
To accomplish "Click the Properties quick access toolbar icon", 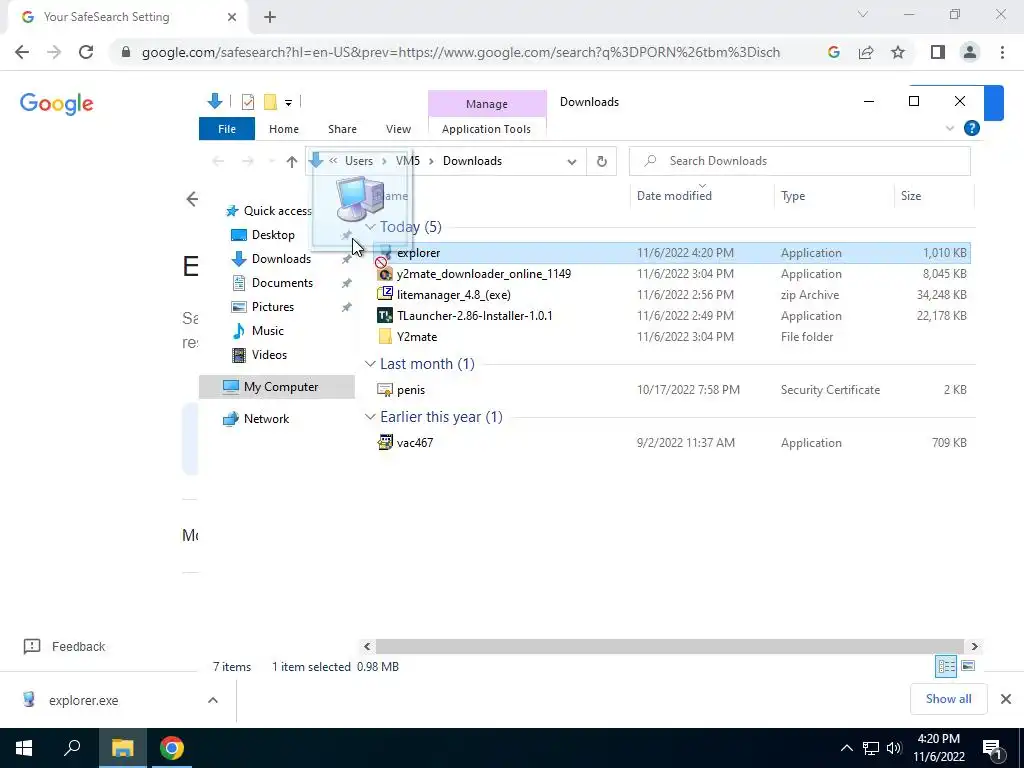I will pyautogui.click(x=248, y=102).
